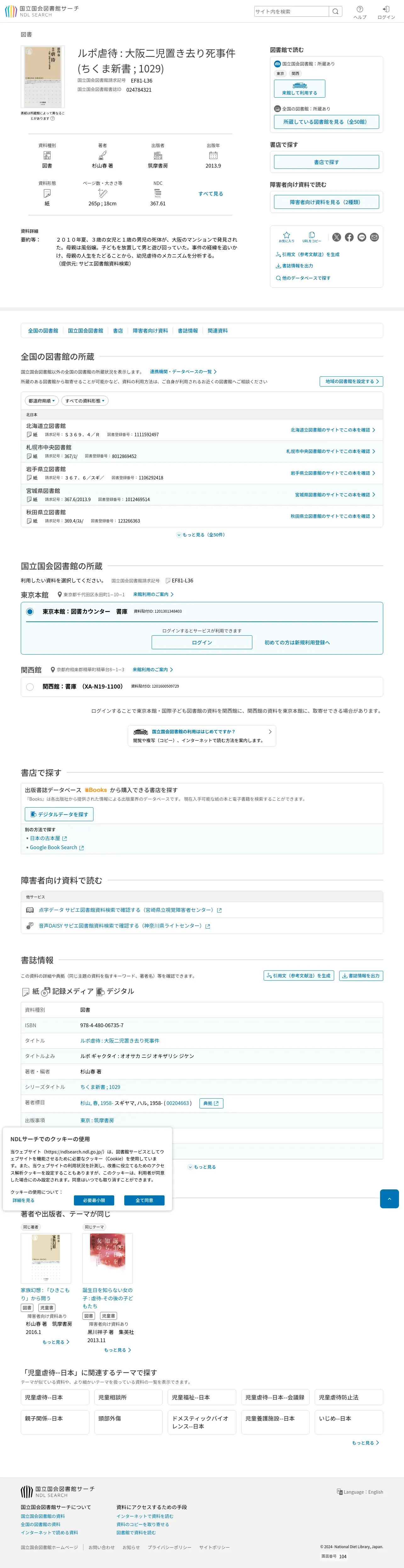Click the 書店で探す button in sidebar

pos(326,162)
